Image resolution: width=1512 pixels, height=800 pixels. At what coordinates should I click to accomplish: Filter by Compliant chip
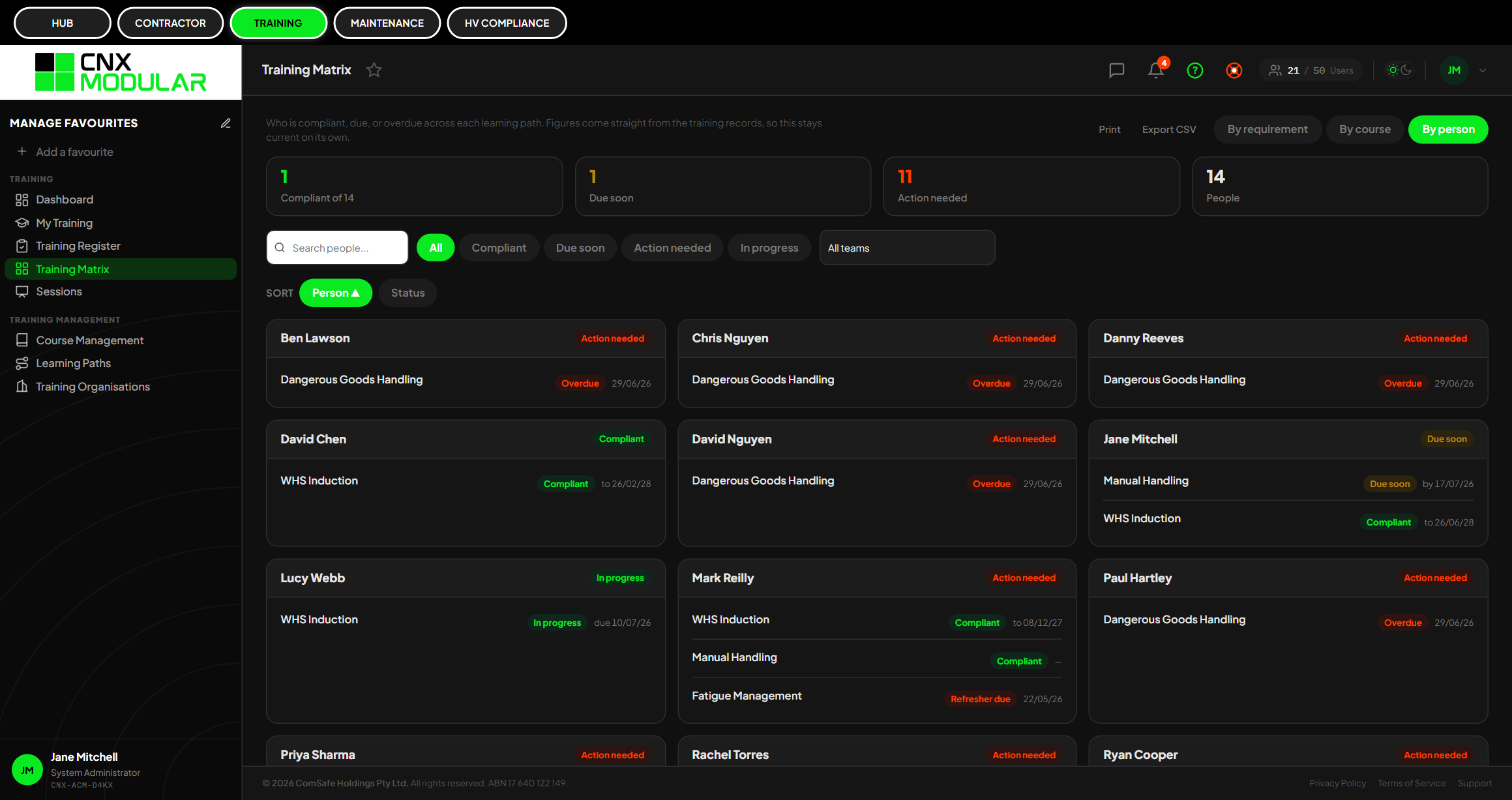tap(499, 248)
